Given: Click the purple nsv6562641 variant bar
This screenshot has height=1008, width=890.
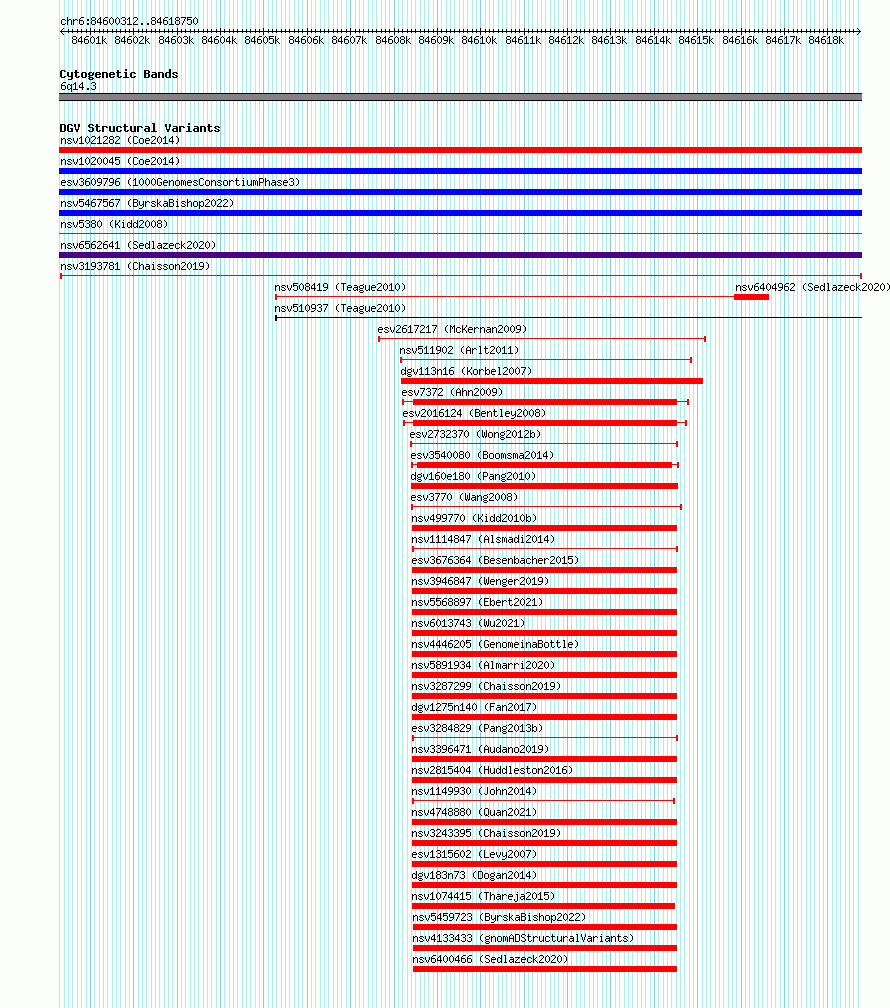Looking at the screenshot, I should (460, 255).
